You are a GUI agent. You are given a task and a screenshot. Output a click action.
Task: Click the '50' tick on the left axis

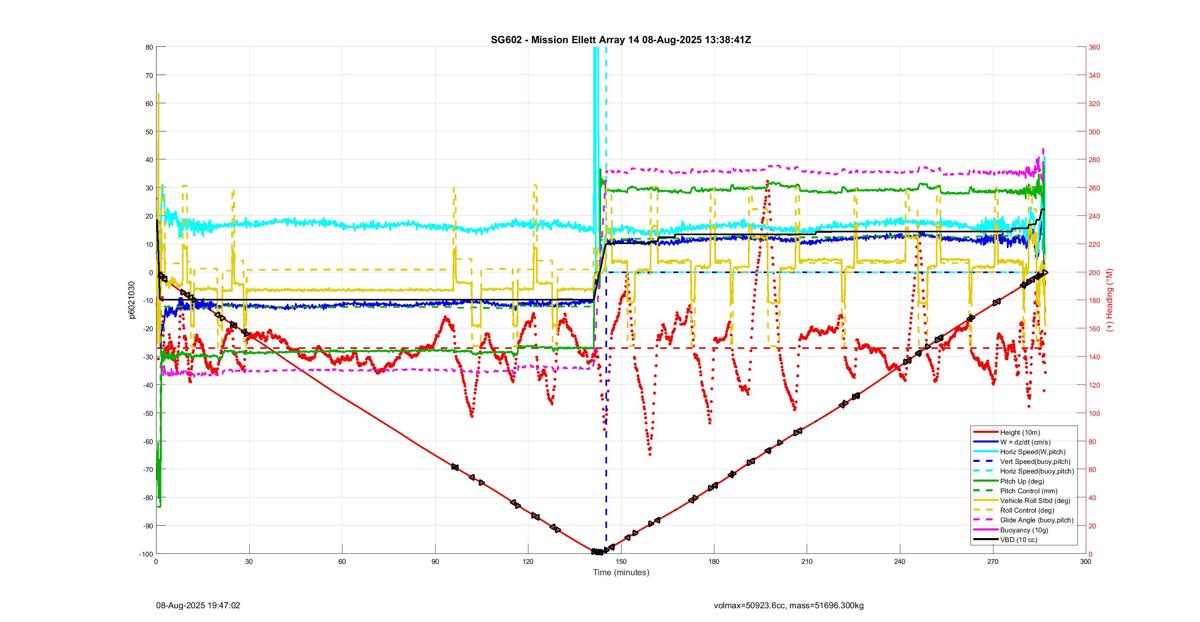149,132
